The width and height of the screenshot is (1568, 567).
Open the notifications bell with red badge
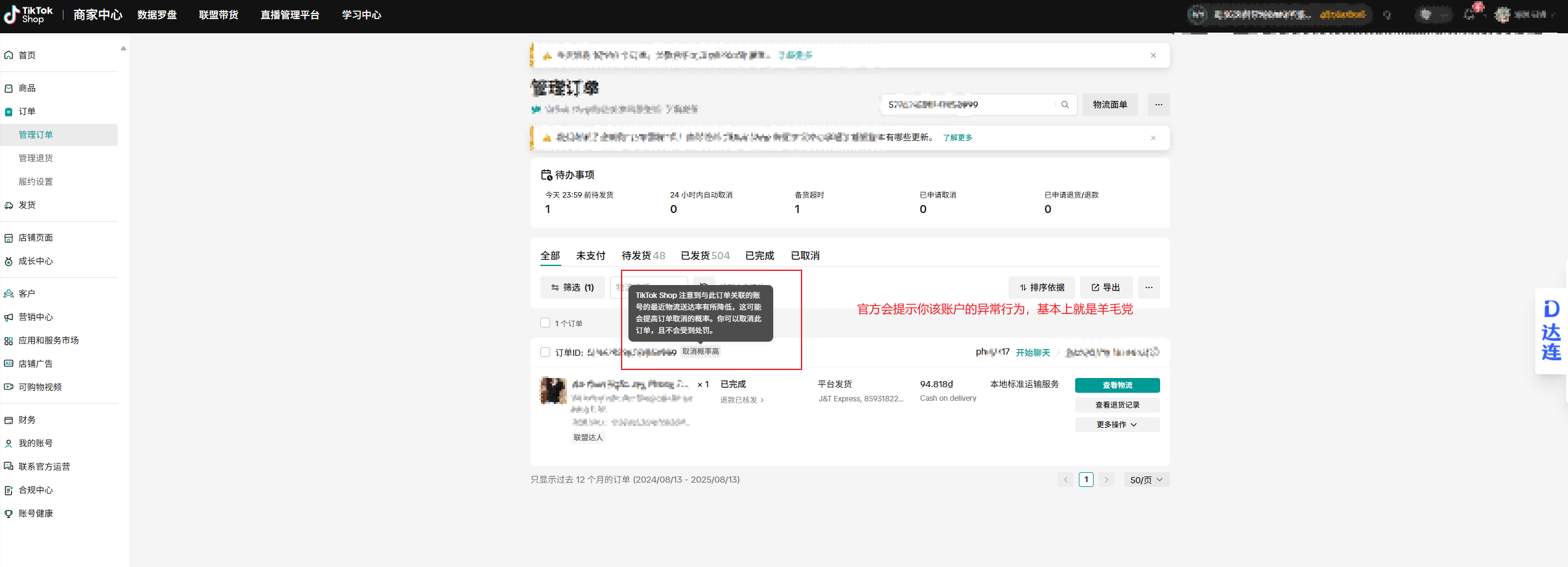(1471, 14)
